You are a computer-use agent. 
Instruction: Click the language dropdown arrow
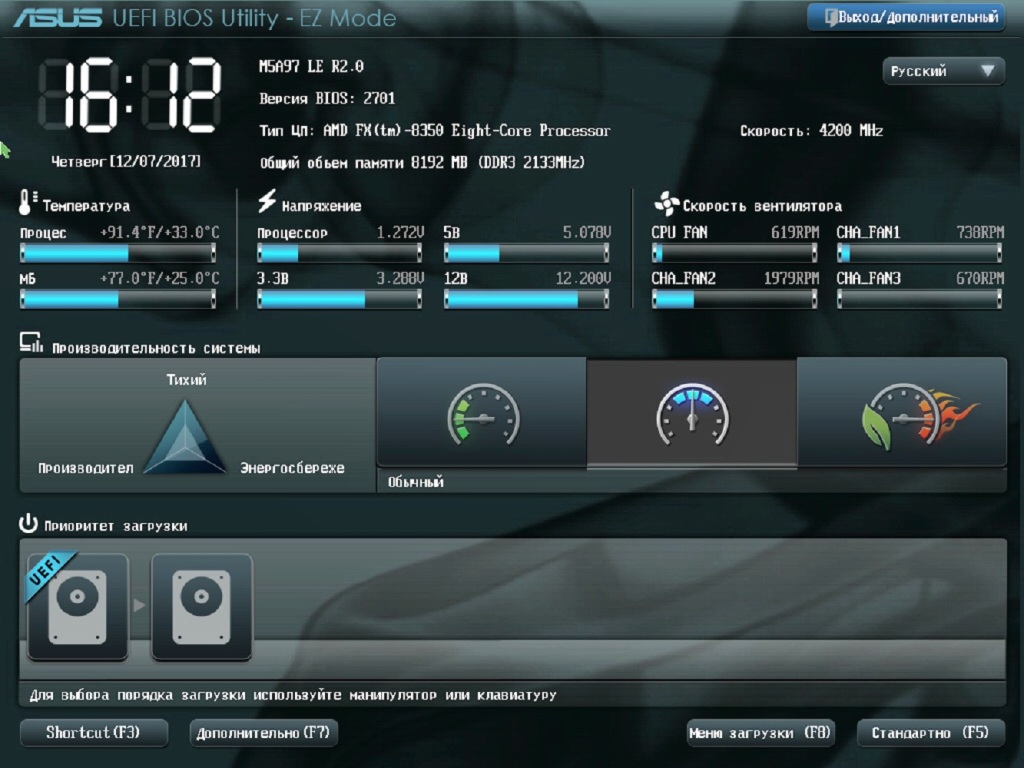(988, 70)
